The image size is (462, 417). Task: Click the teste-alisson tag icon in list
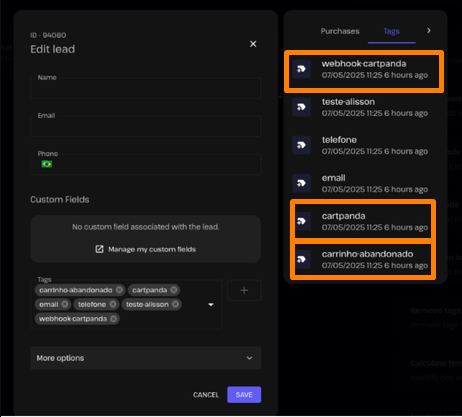click(301, 107)
